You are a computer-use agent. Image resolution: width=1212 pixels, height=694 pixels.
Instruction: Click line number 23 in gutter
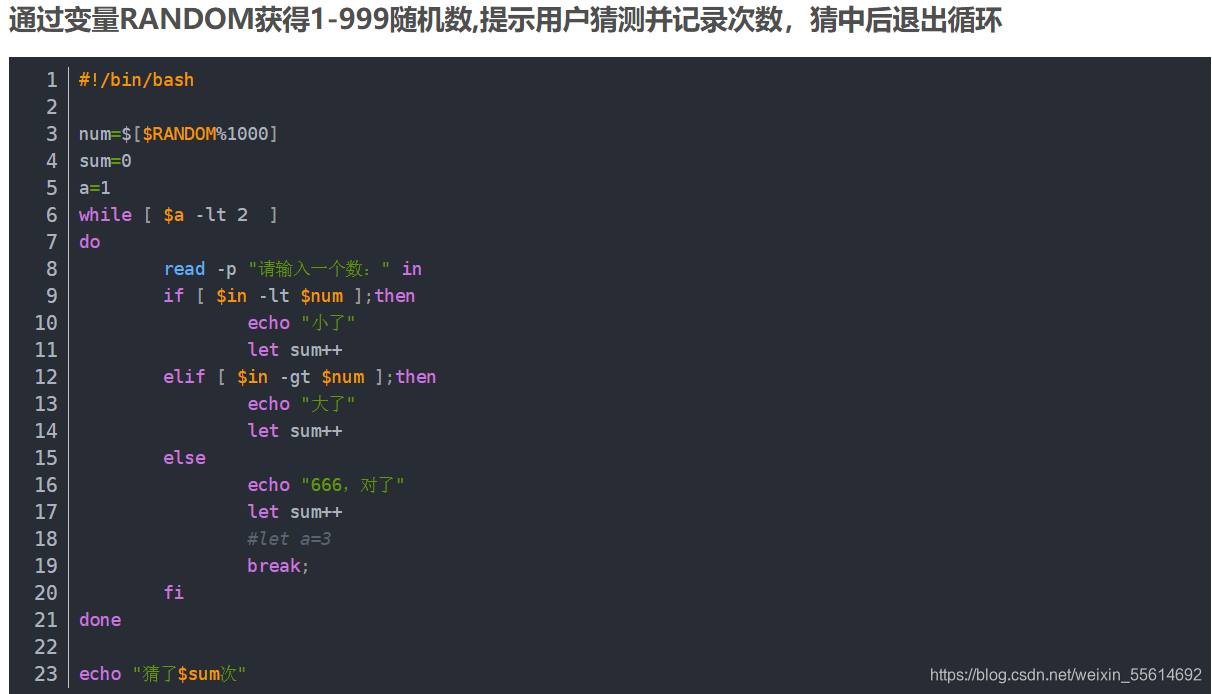click(x=46, y=674)
